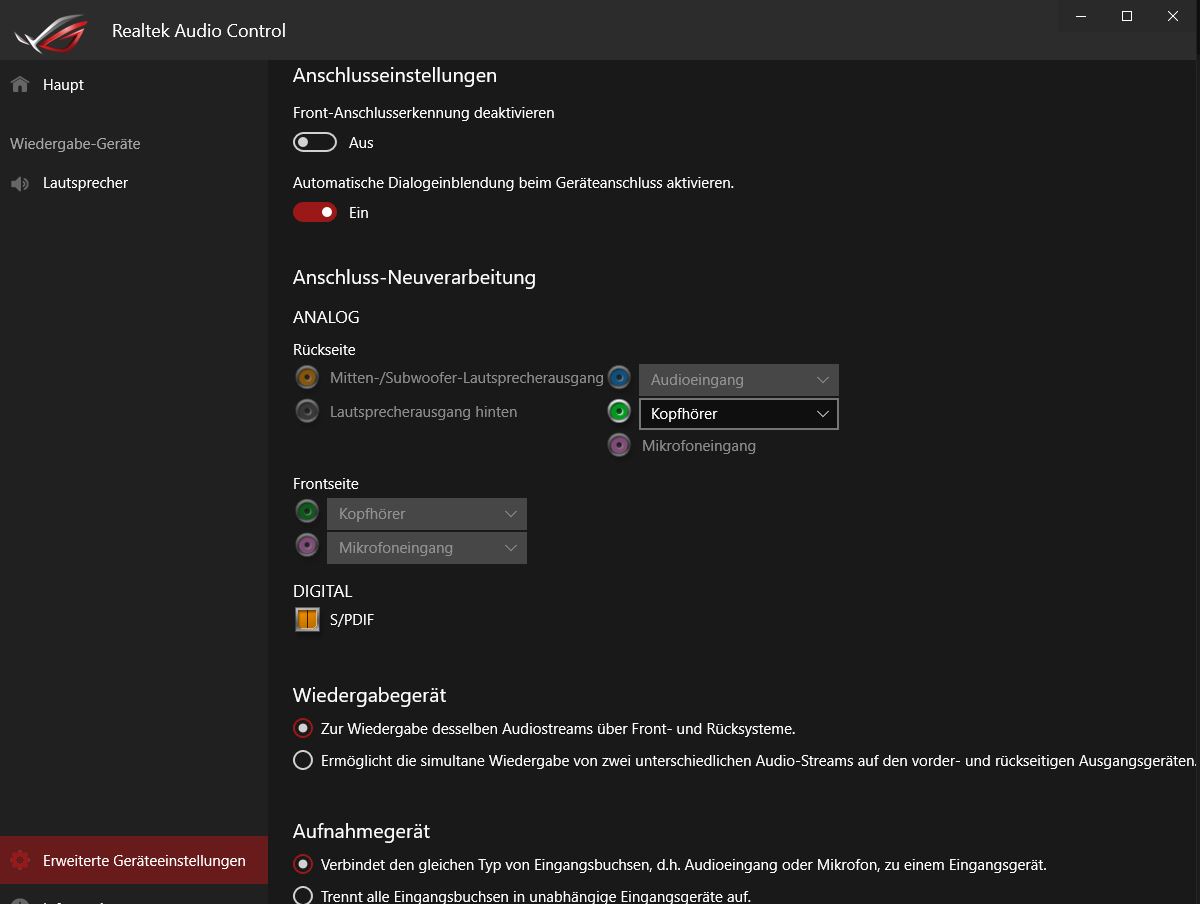The image size is (1200, 904).
Task: Close the Realtek Audio Control window
Action: (x=1174, y=16)
